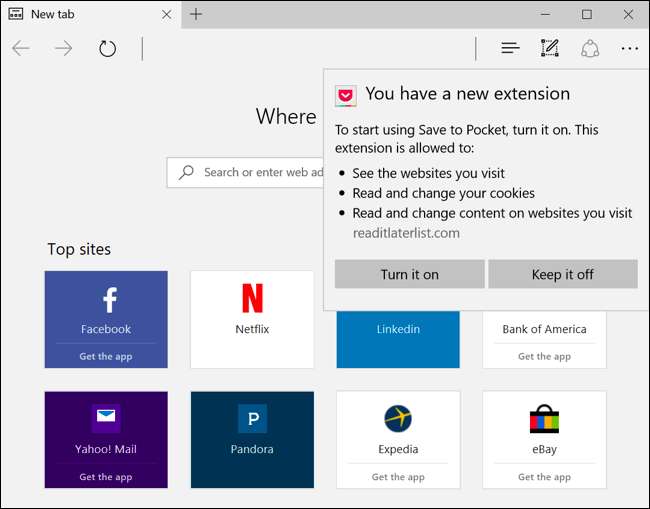Open the Share icon in toolbar
Image resolution: width=650 pixels, height=509 pixels.
point(590,48)
